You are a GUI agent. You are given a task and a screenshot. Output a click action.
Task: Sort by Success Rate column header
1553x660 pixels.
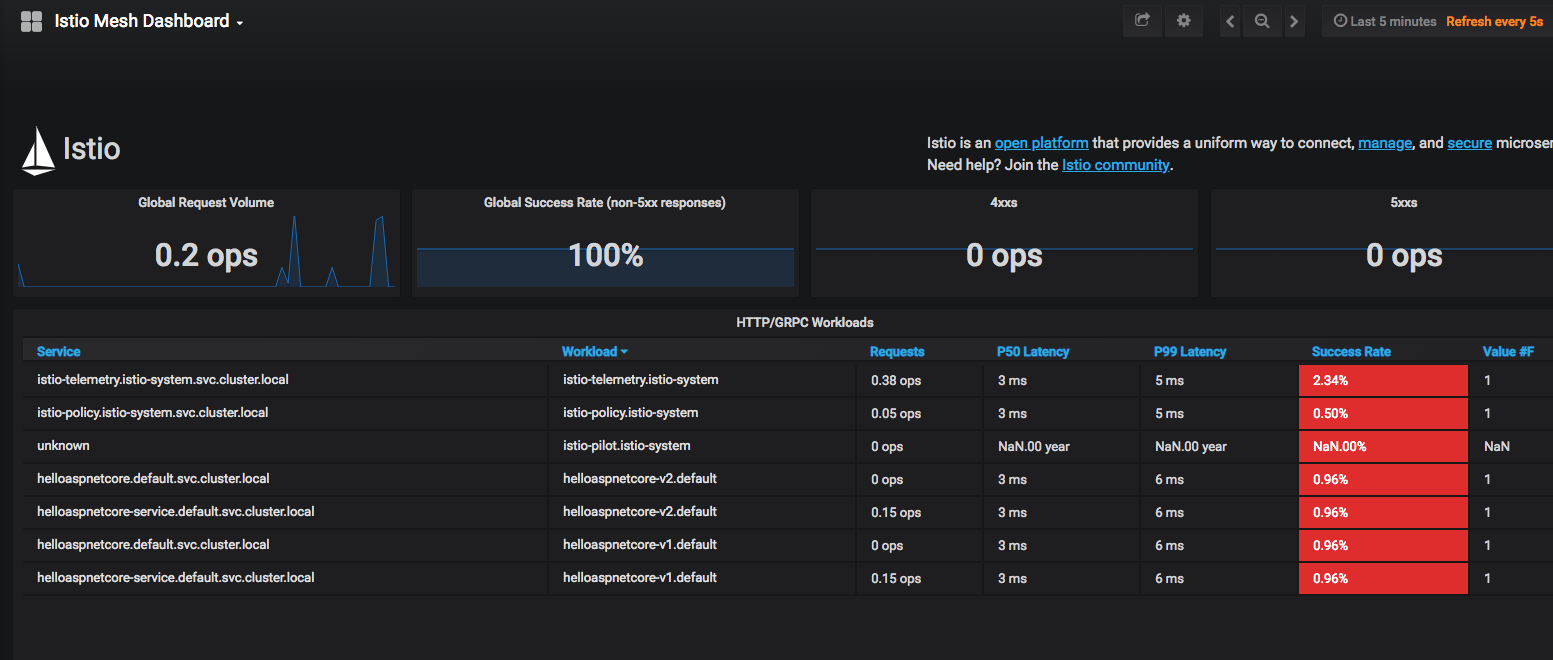(x=1350, y=351)
